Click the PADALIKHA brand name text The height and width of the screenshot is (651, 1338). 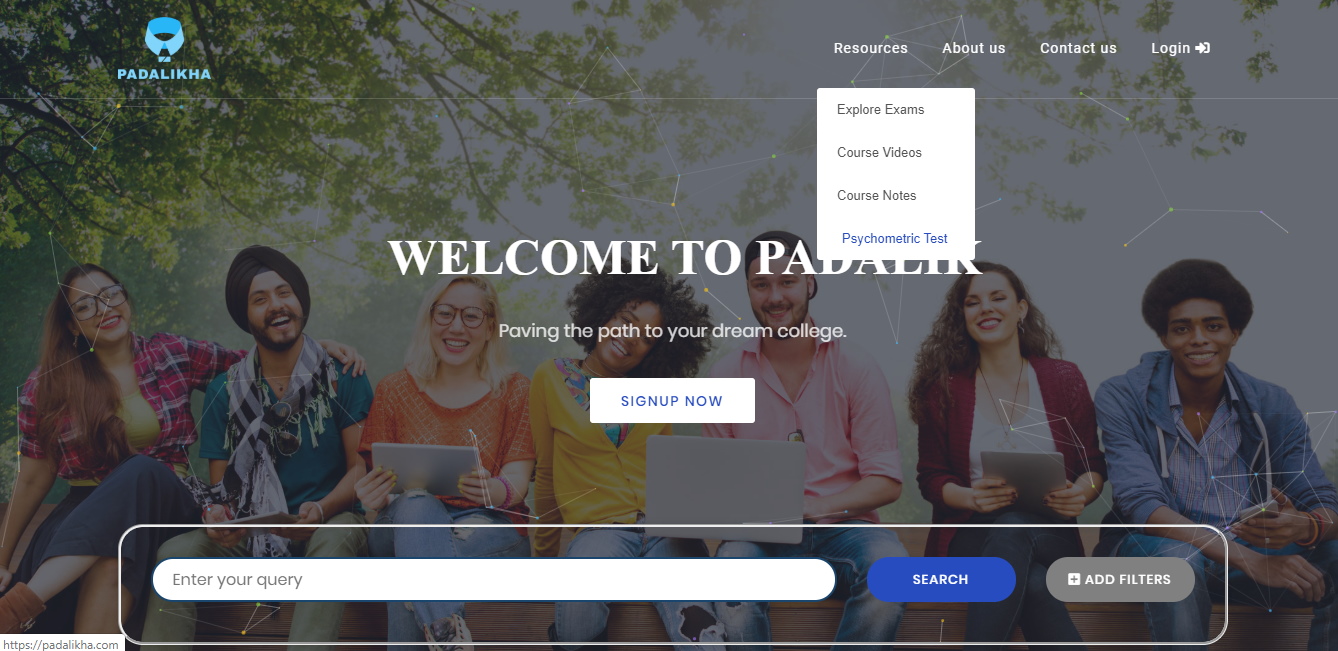164,74
